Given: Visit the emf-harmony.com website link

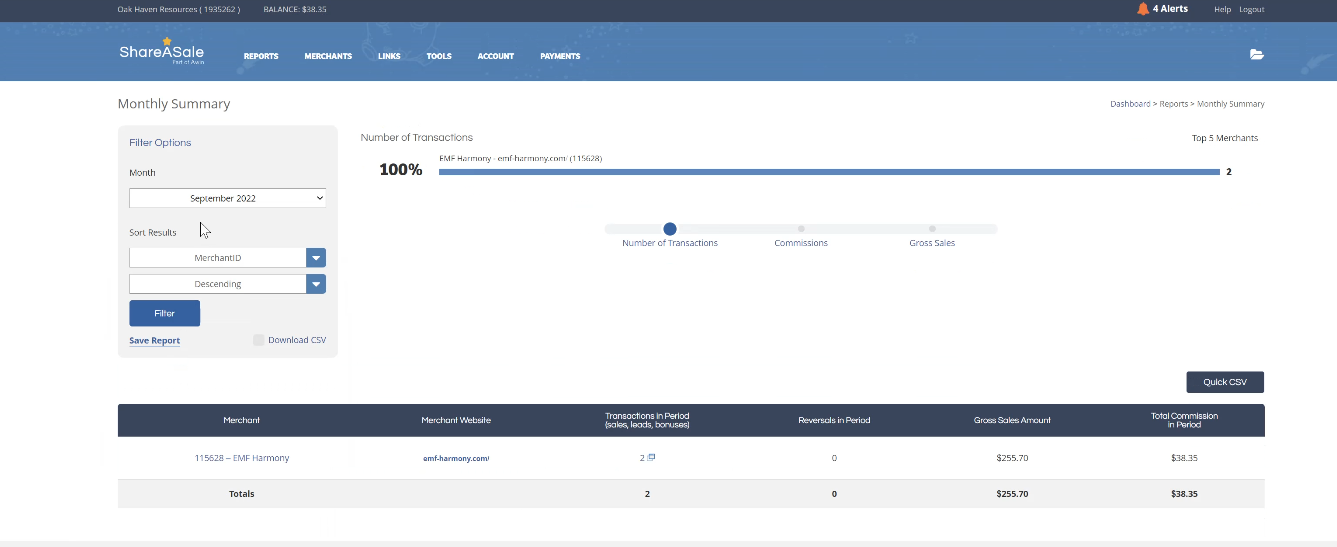Looking at the screenshot, I should click(x=456, y=458).
